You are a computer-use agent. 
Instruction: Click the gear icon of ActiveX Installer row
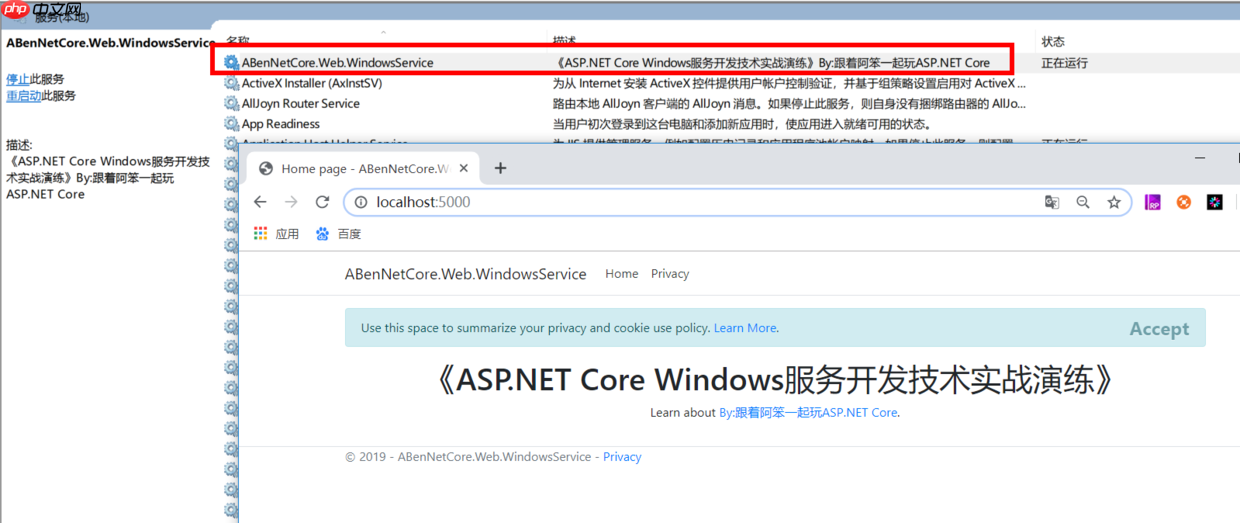click(x=232, y=83)
